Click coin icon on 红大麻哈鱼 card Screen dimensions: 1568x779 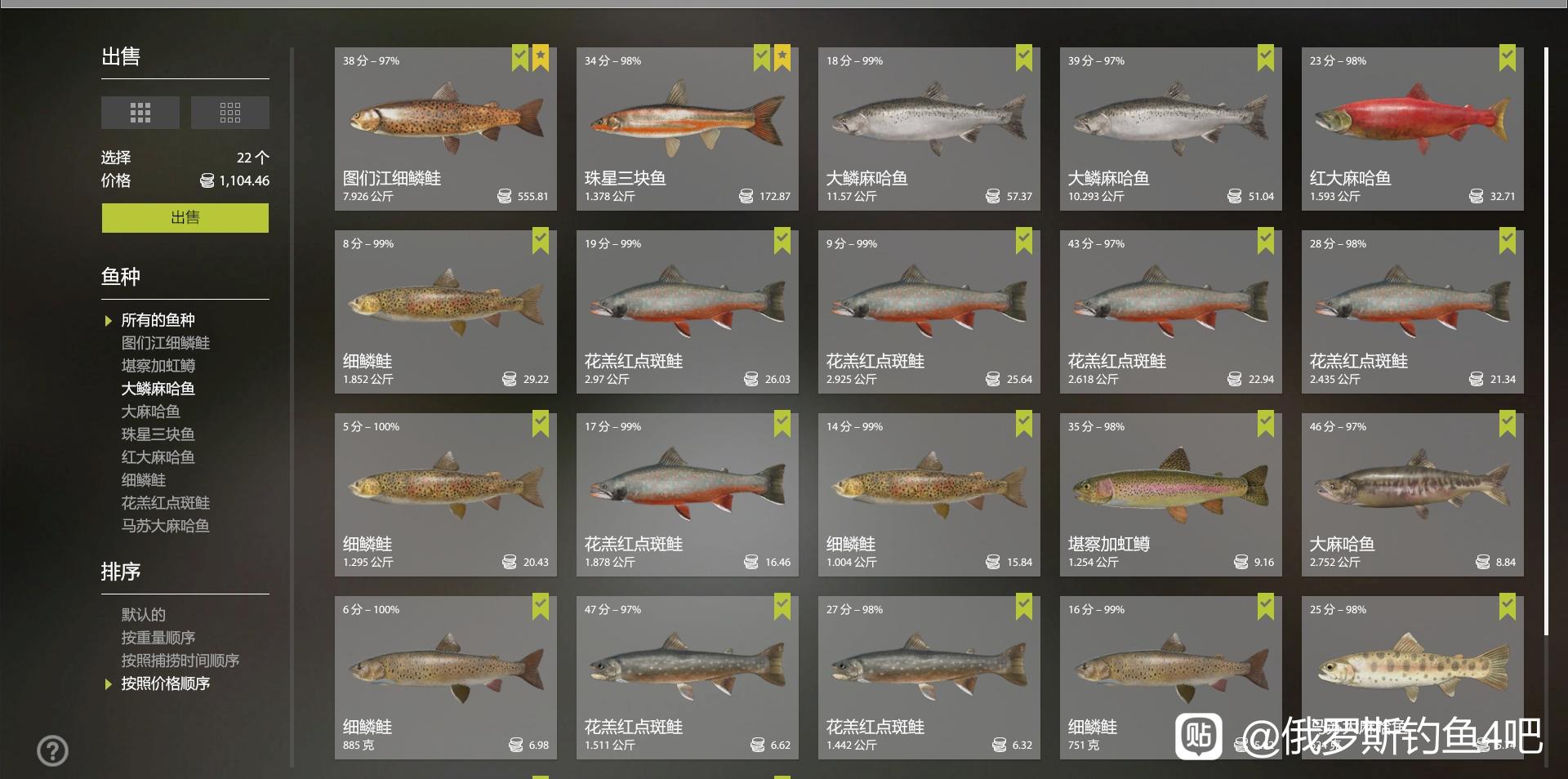click(1476, 196)
